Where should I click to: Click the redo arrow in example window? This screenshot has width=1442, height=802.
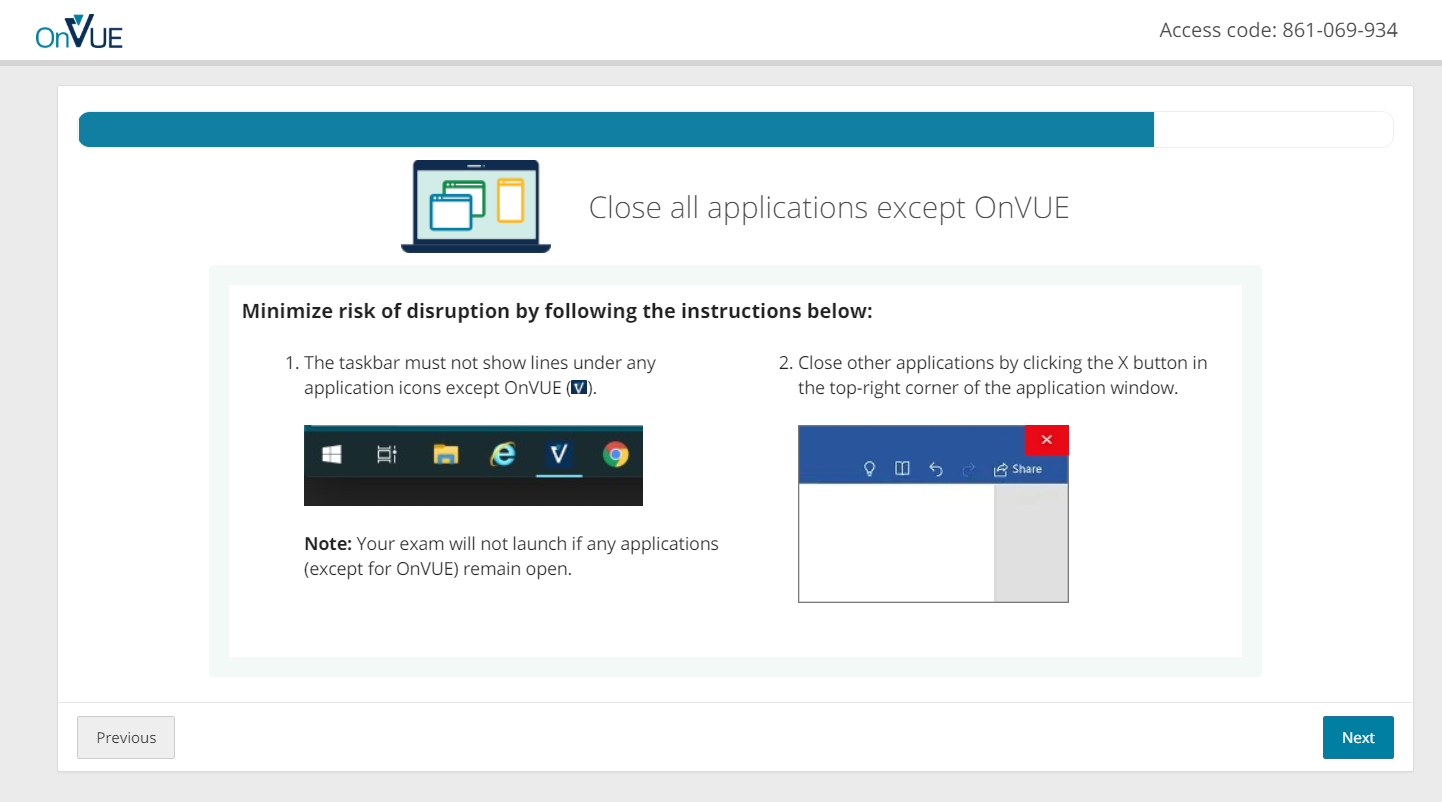pos(968,469)
